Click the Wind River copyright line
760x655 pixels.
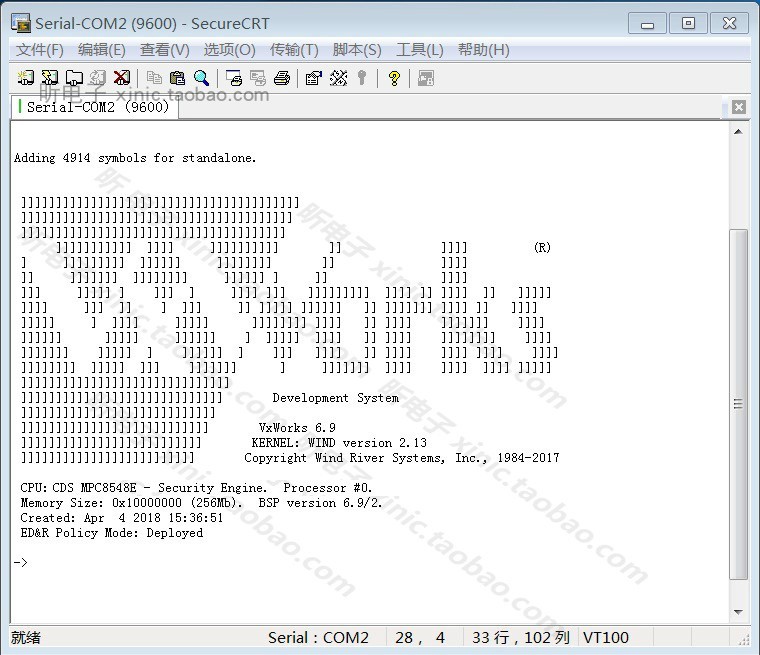pos(402,458)
